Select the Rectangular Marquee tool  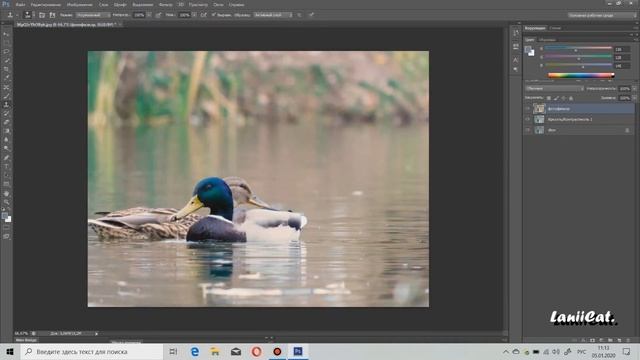point(6,43)
